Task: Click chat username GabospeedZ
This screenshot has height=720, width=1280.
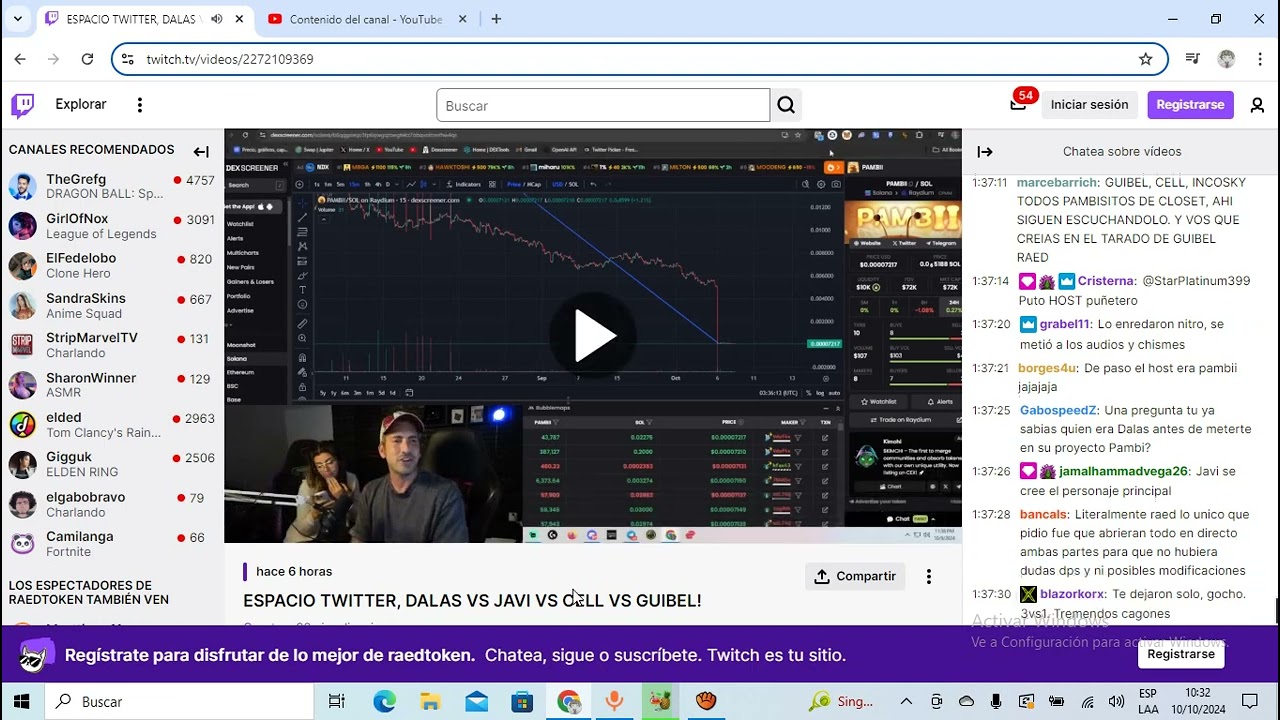Action: coord(1058,410)
